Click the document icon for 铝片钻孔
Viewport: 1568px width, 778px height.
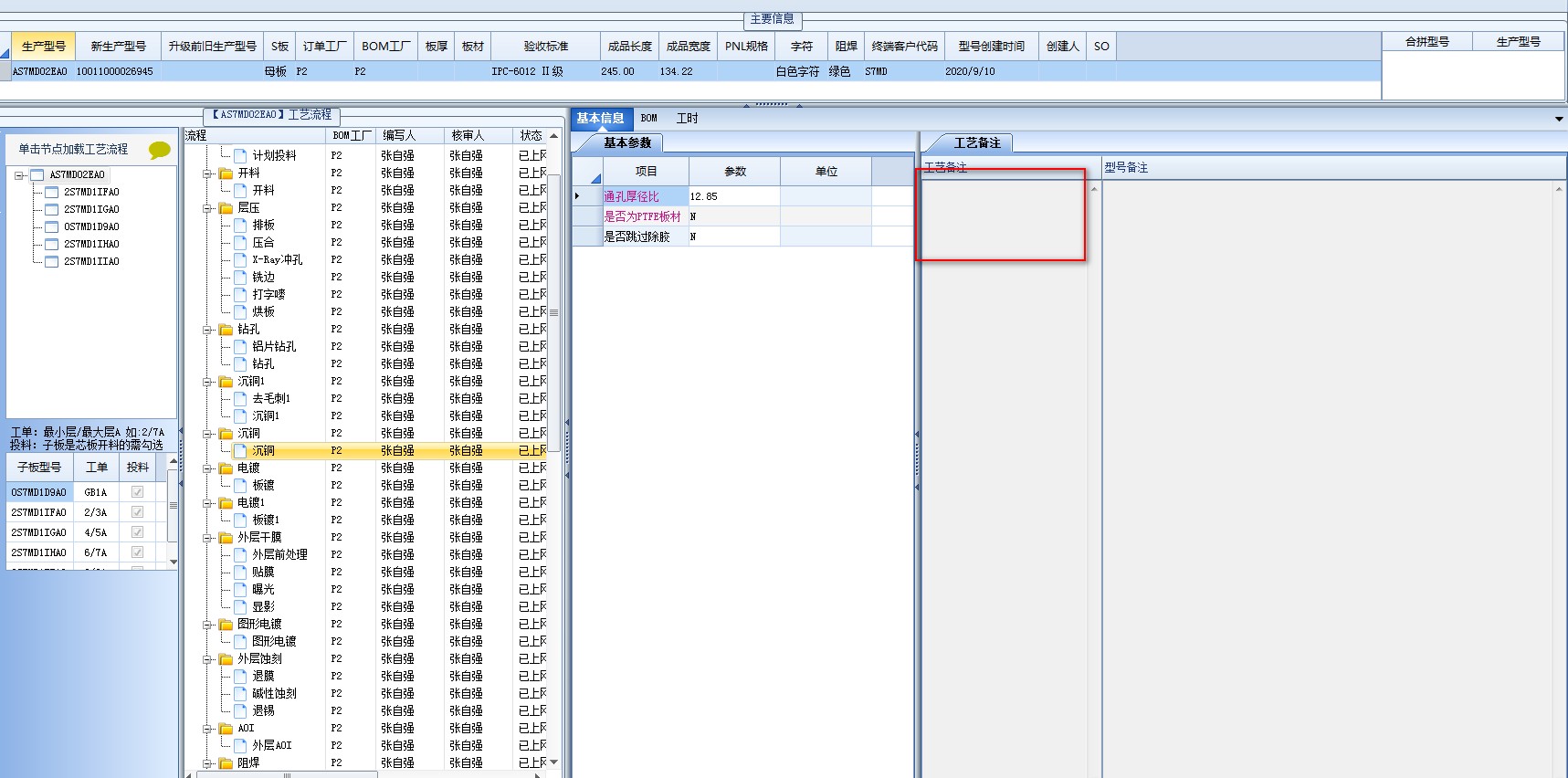pos(240,347)
